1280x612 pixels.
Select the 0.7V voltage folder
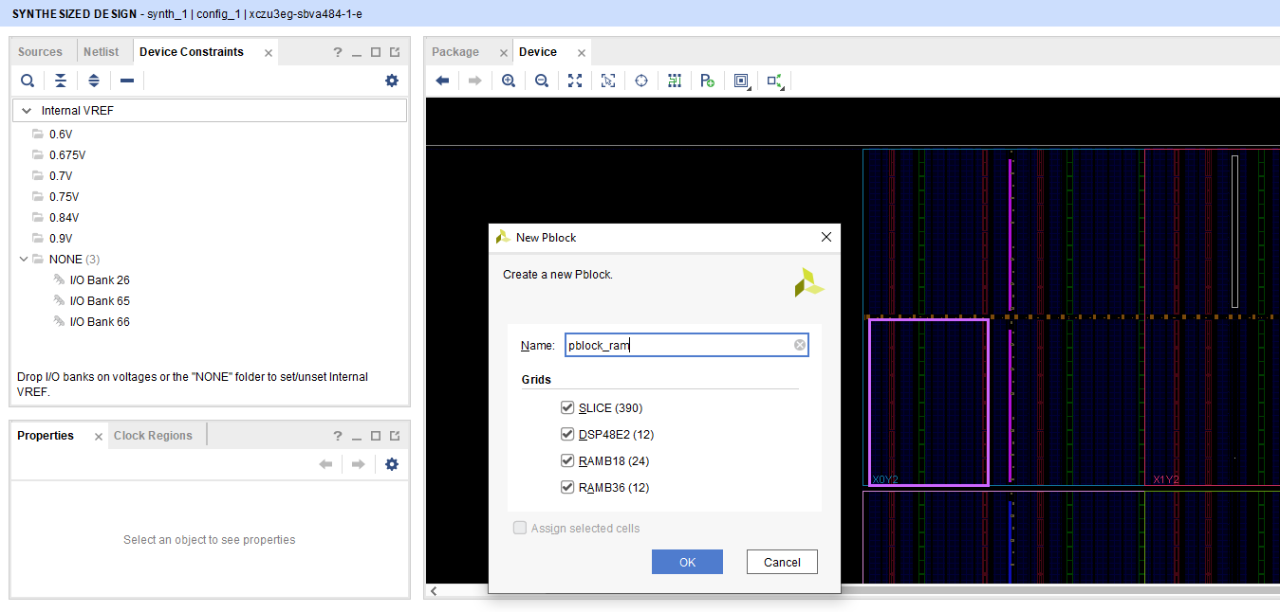click(61, 176)
